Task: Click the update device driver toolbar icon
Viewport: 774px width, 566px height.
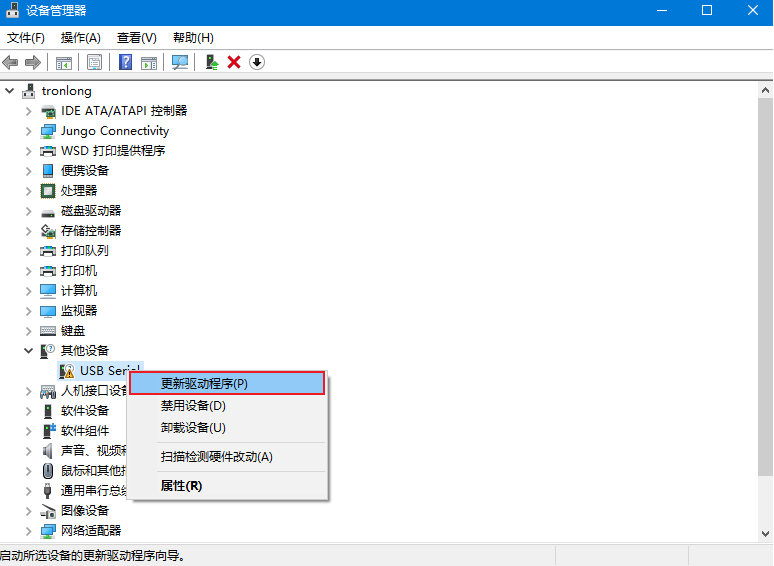Action: coord(212,62)
